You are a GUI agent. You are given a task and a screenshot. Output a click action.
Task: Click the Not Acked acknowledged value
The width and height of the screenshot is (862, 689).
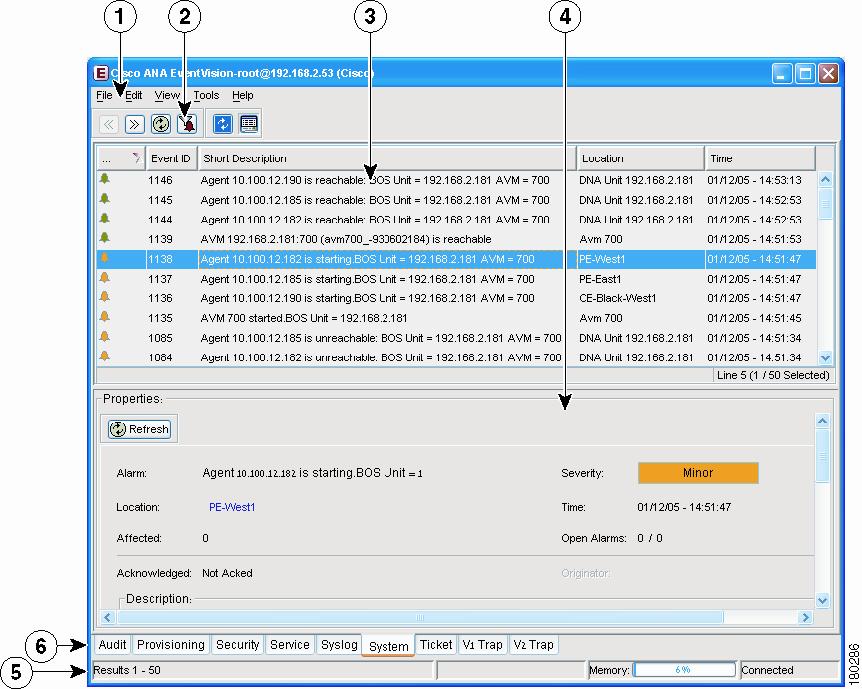click(227, 573)
